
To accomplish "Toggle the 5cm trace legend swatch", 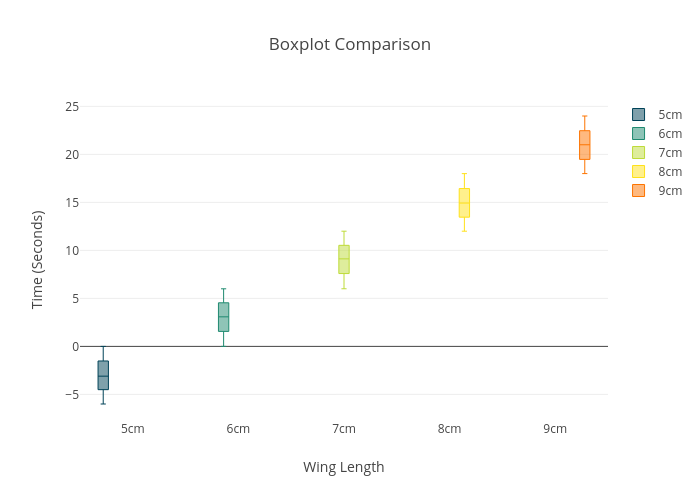I will [639, 115].
